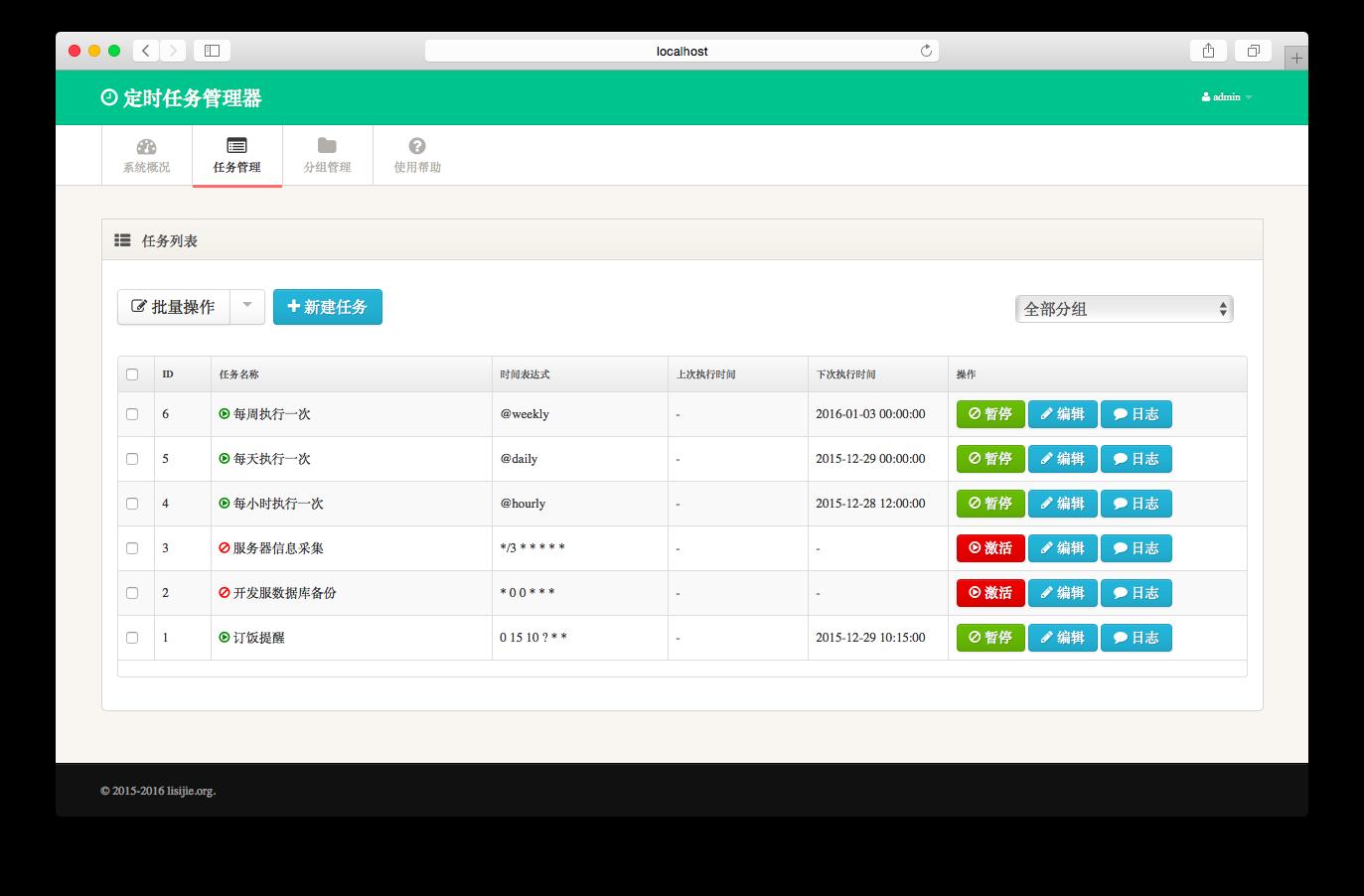Expand the 批量操作 dropdown arrow
Image resolution: width=1364 pixels, height=896 pixels.
(247, 307)
